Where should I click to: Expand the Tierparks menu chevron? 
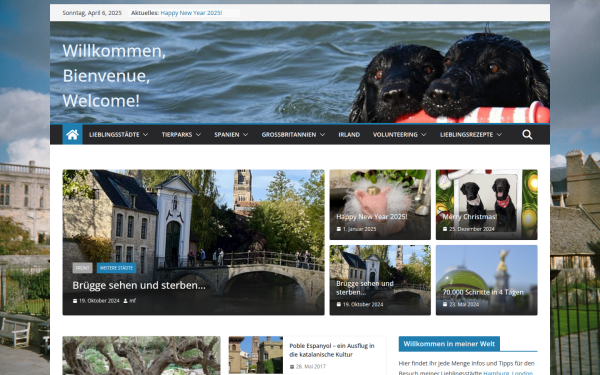click(x=198, y=135)
